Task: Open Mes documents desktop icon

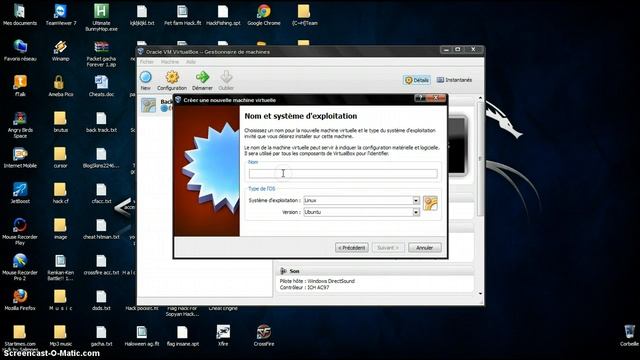Action: point(20,15)
